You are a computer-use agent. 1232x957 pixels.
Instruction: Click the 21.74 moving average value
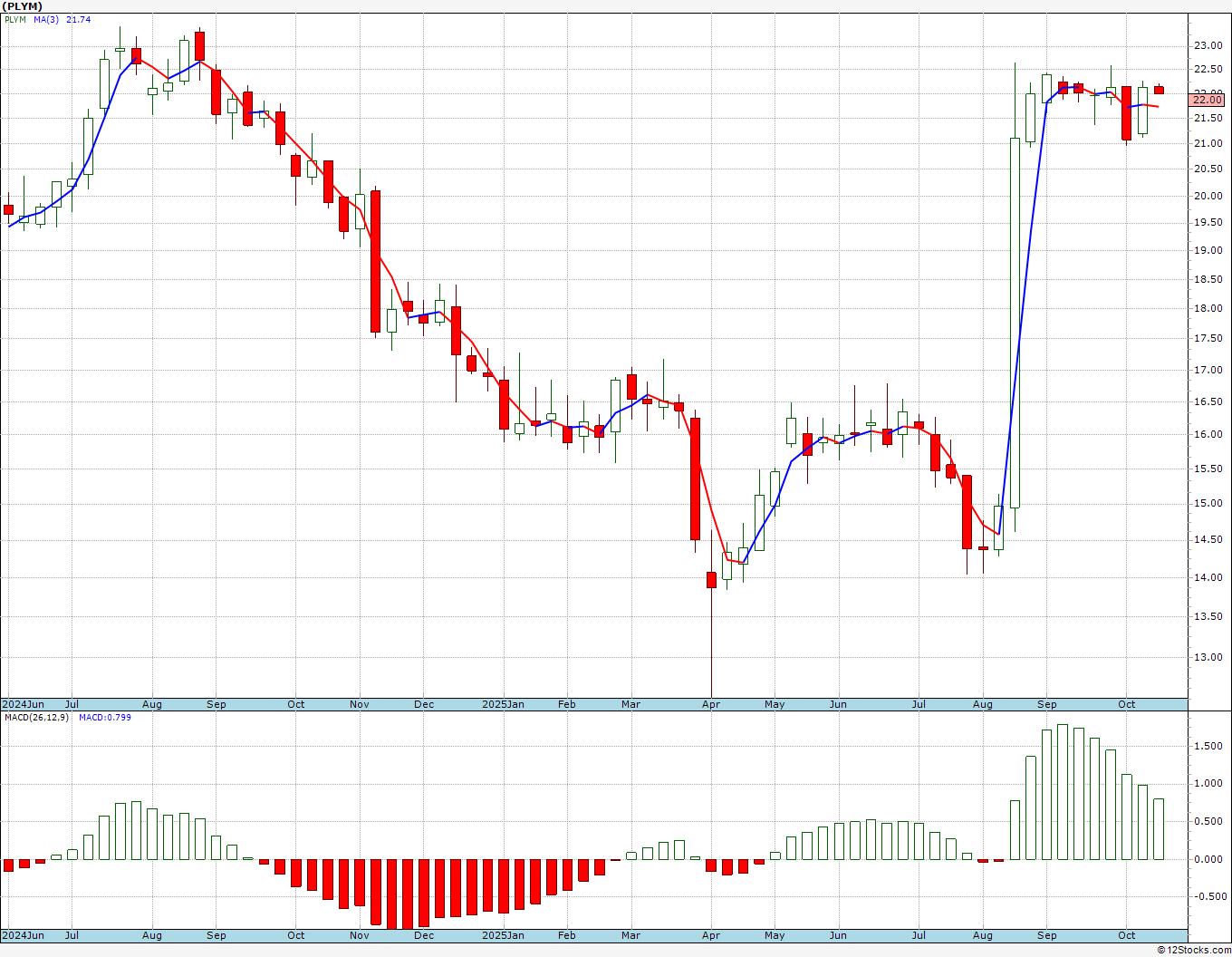79,20
